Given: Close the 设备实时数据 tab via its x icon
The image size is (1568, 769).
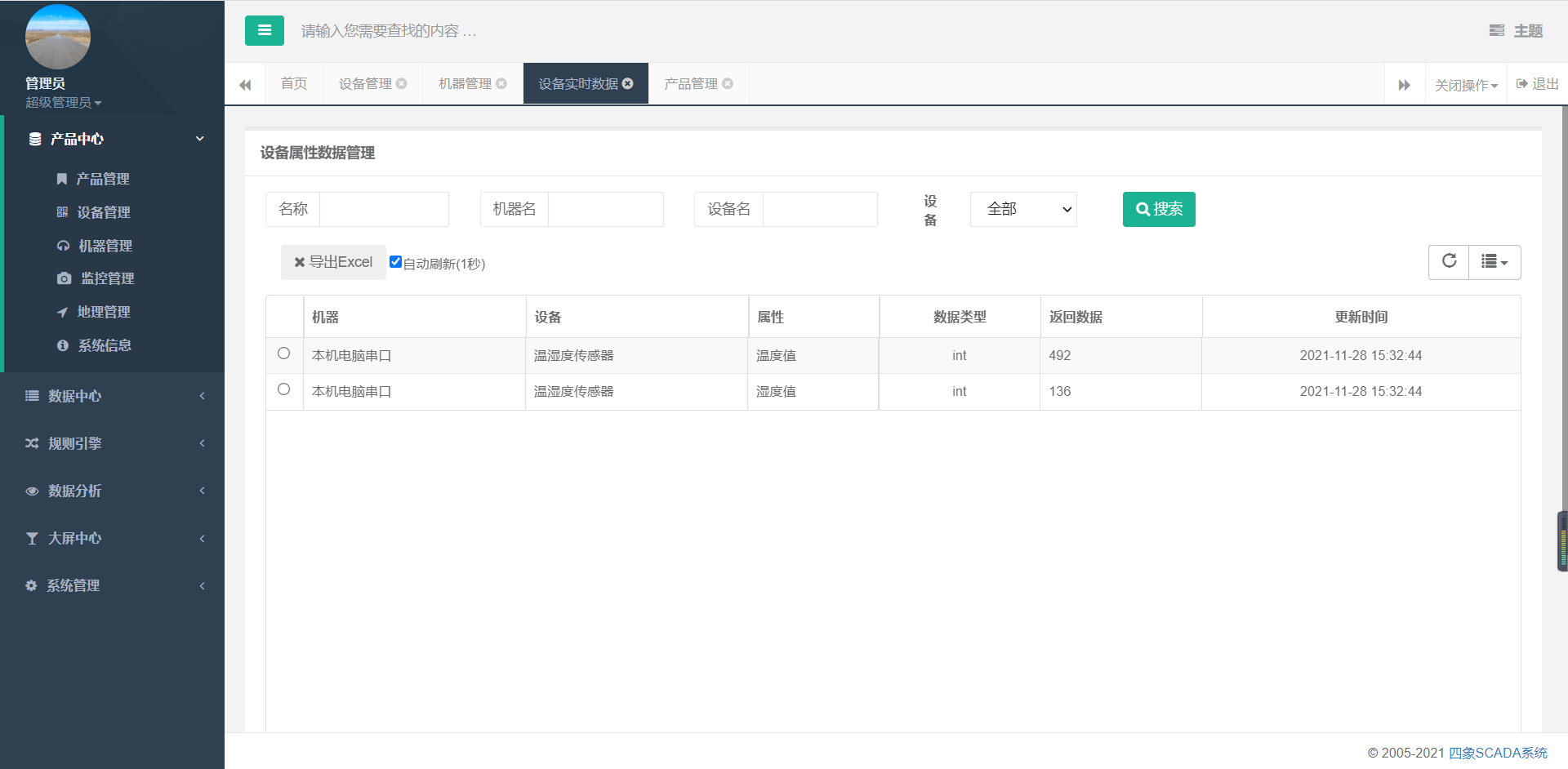Looking at the screenshot, I should (627, 83).
